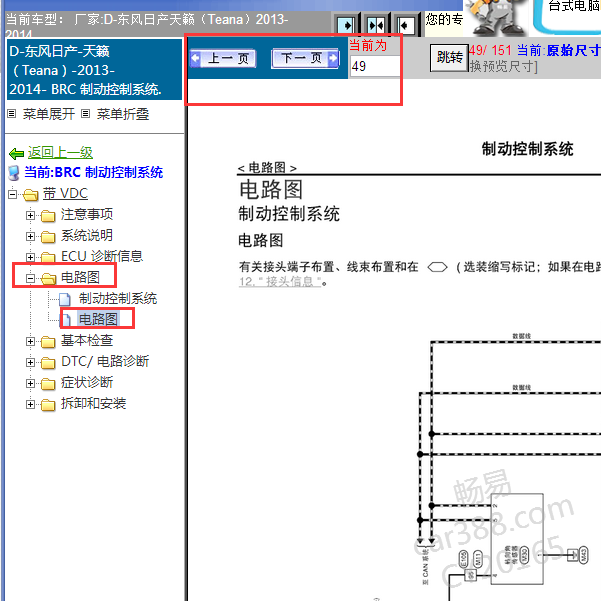This screenshot has height=601, width=601.
Task: Expand the 基本检查 folder node
Action: (x=30, y=341)
